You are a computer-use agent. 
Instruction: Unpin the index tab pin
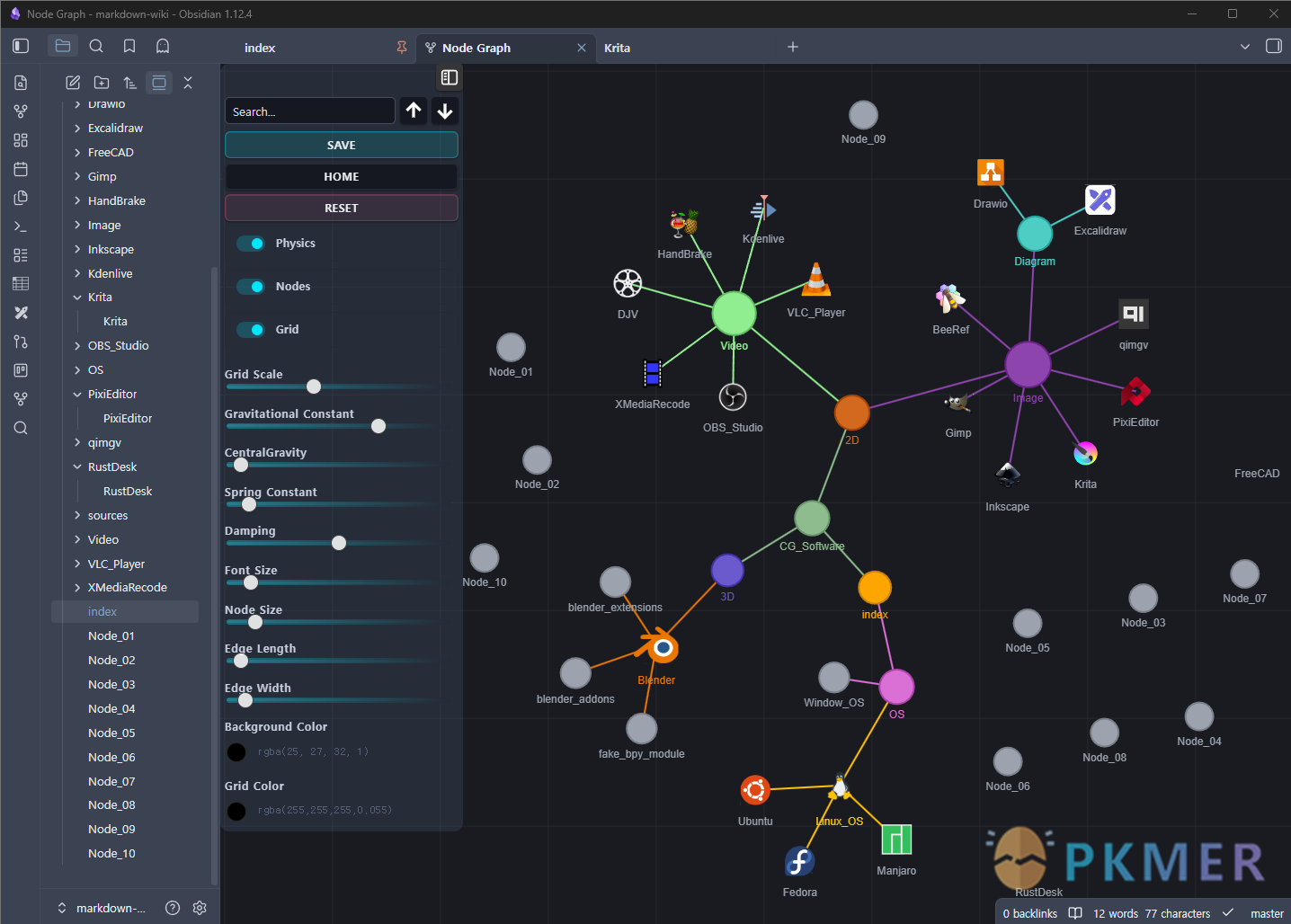pyautogui.click(x=402, y=48)
